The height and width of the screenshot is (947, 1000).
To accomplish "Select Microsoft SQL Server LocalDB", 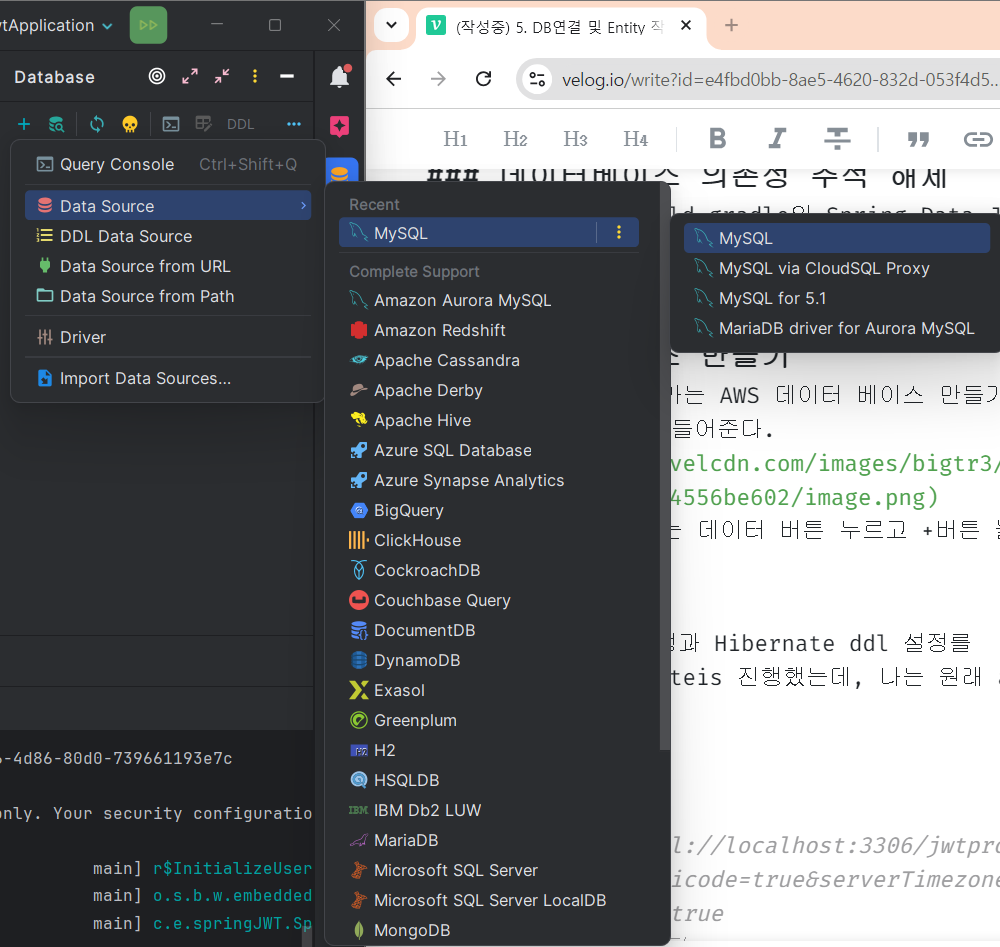I will (489, 900).
